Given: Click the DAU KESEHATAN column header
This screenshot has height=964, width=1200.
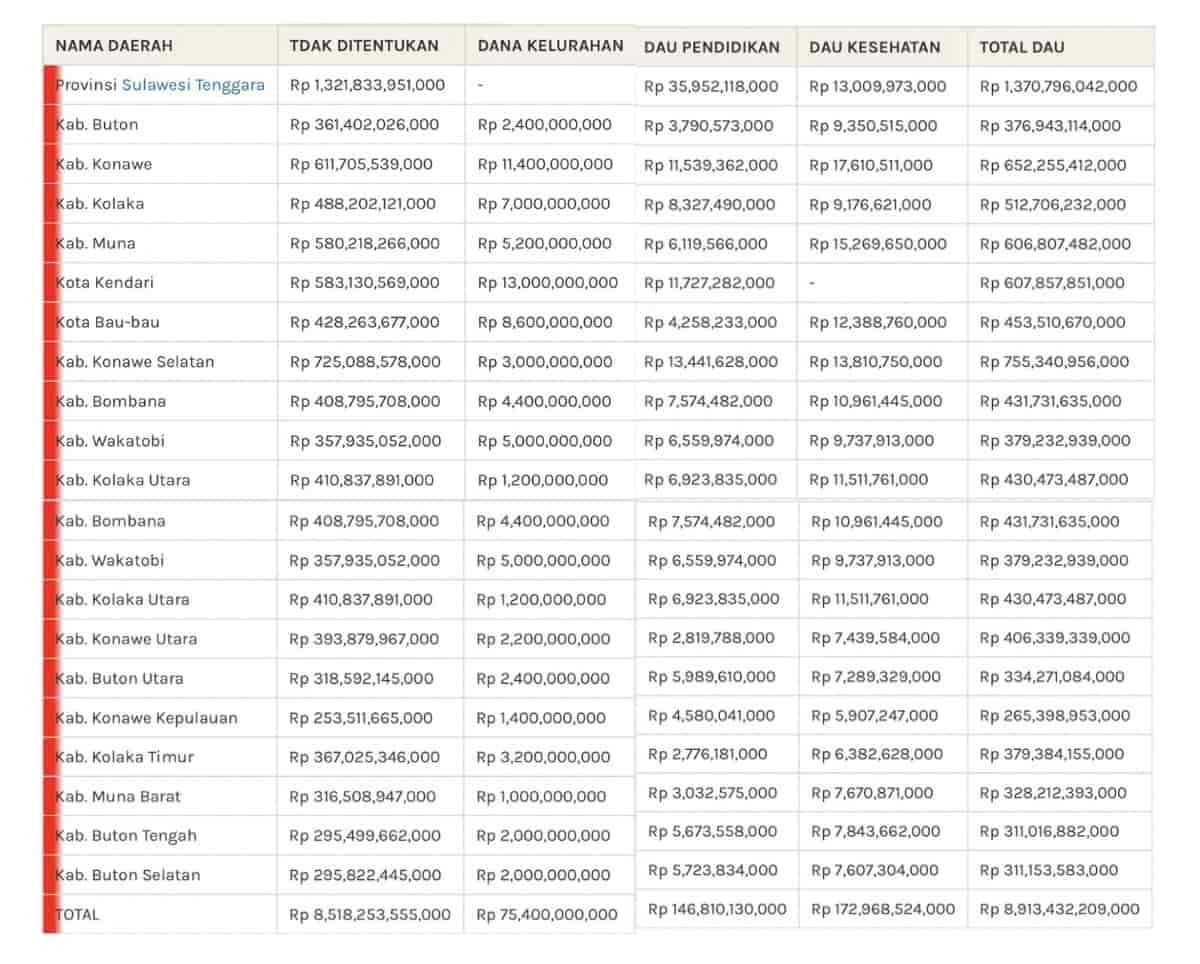Looking at the screenshot, I should coord(874,47).
